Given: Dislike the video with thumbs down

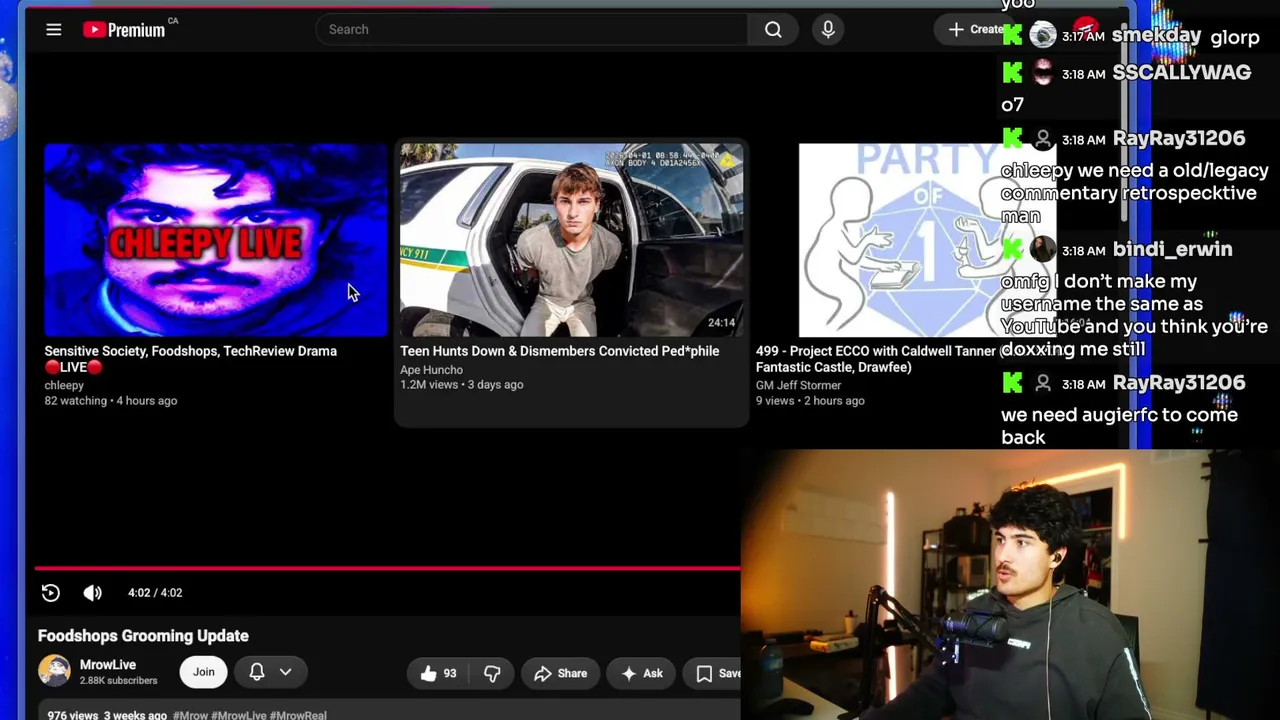Looking at the screenshot, I should (x=492, y=673).
